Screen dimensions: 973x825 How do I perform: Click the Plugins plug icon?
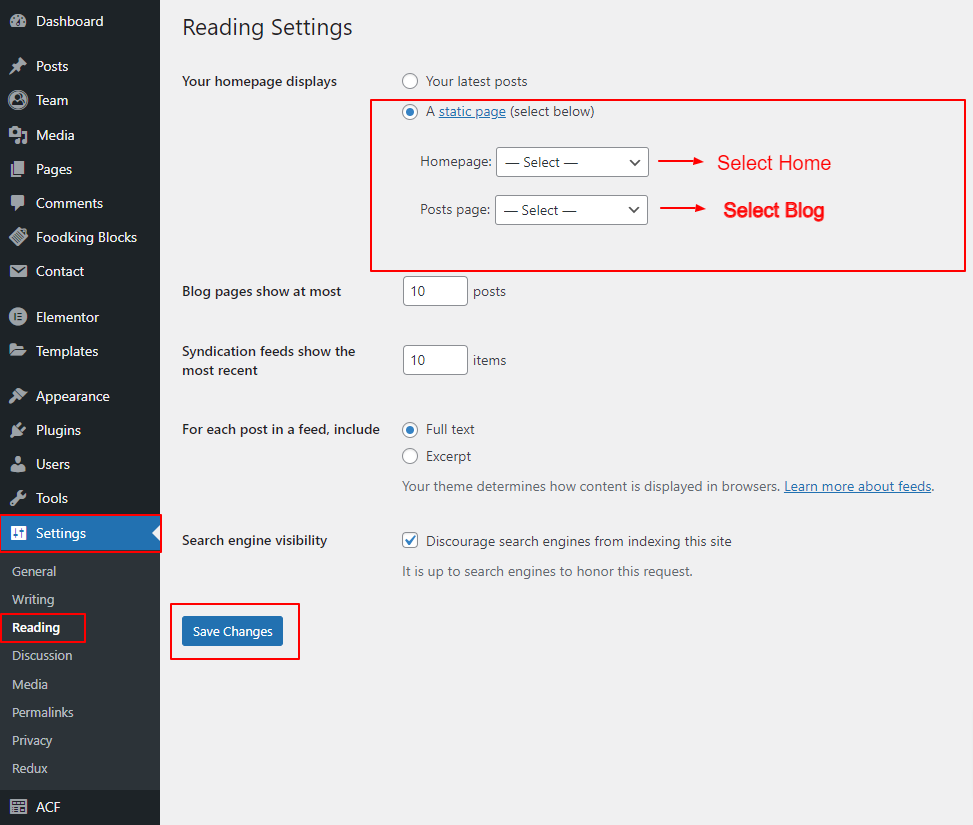click(18, 430)
